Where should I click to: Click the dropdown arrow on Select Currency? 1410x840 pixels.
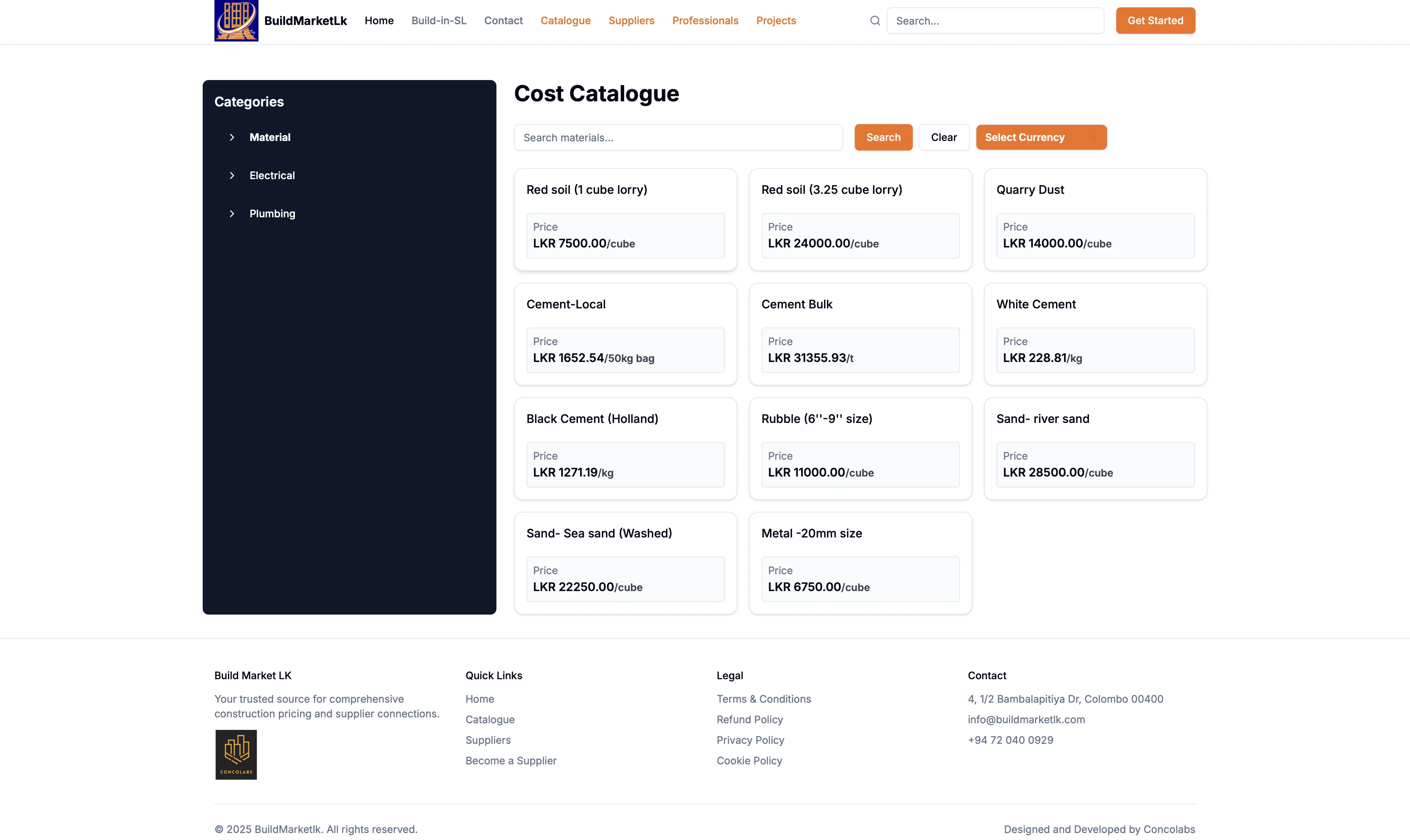pyautogui.click(x=1092, y=137)
